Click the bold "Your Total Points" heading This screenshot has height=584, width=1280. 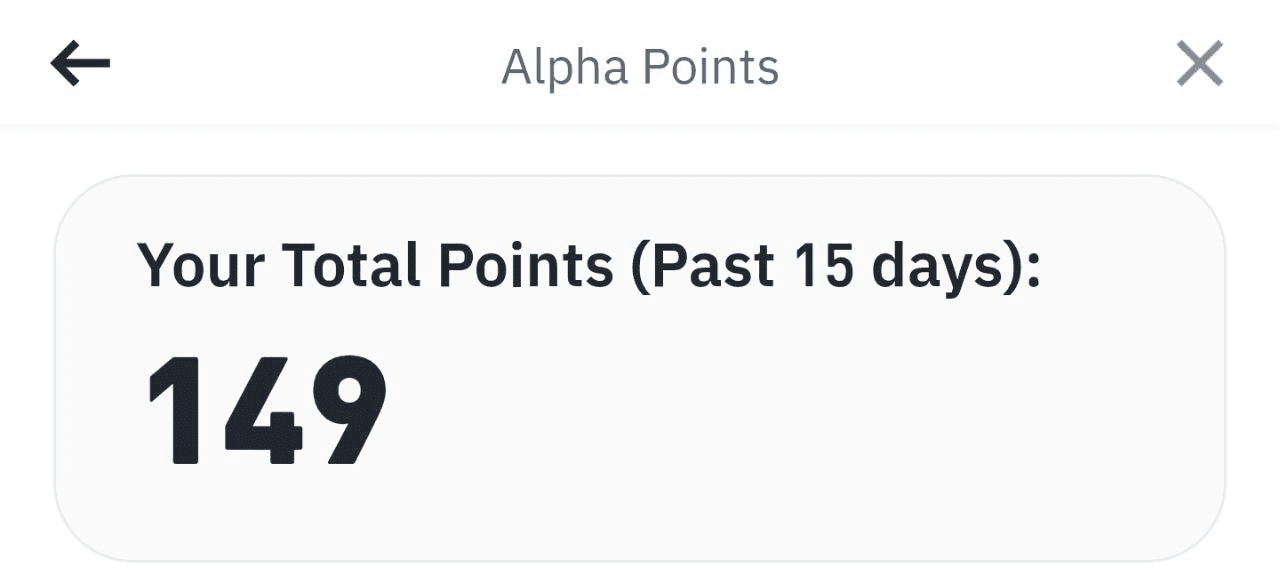[375, 265]
